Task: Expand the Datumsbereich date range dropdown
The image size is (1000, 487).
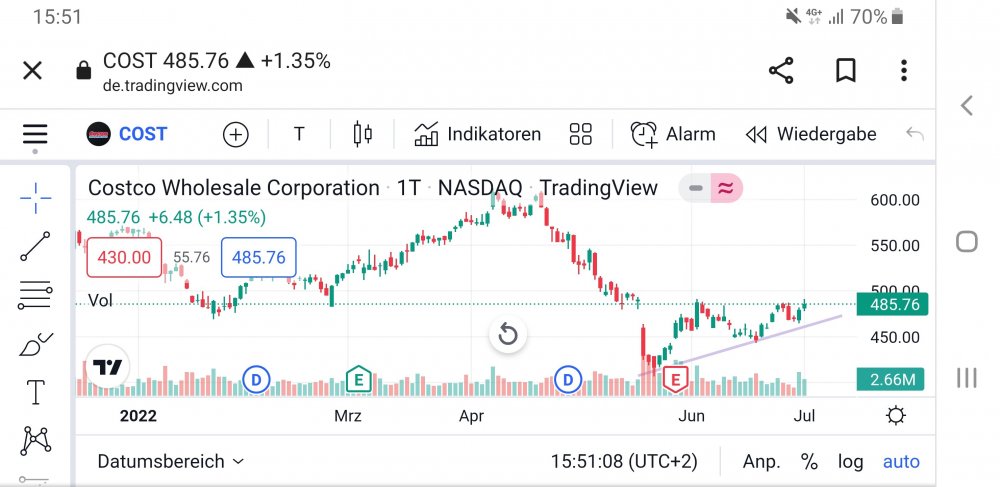Action: [170, 462]
